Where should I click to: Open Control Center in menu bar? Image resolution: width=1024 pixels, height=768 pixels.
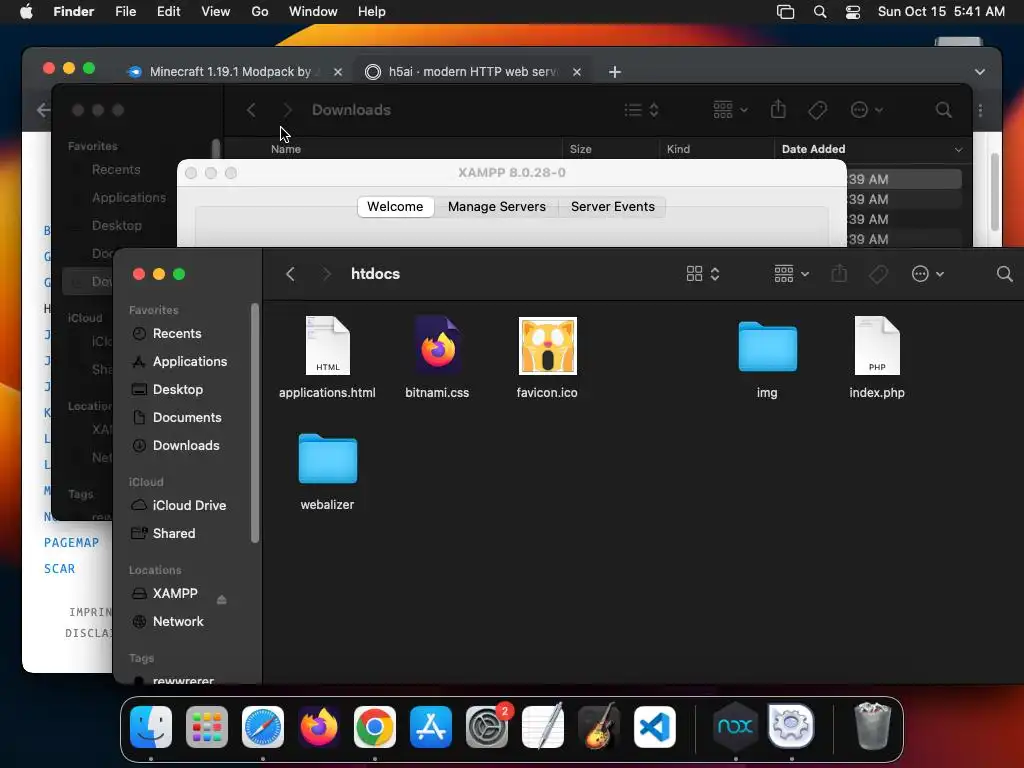pos(853,12)
